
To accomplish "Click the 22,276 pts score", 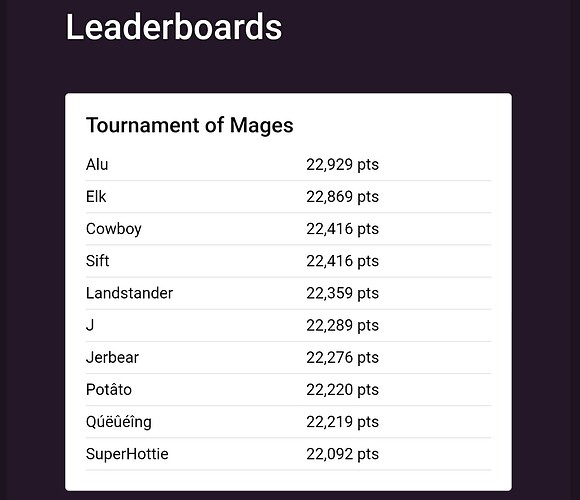I will [x=343, y=358].
